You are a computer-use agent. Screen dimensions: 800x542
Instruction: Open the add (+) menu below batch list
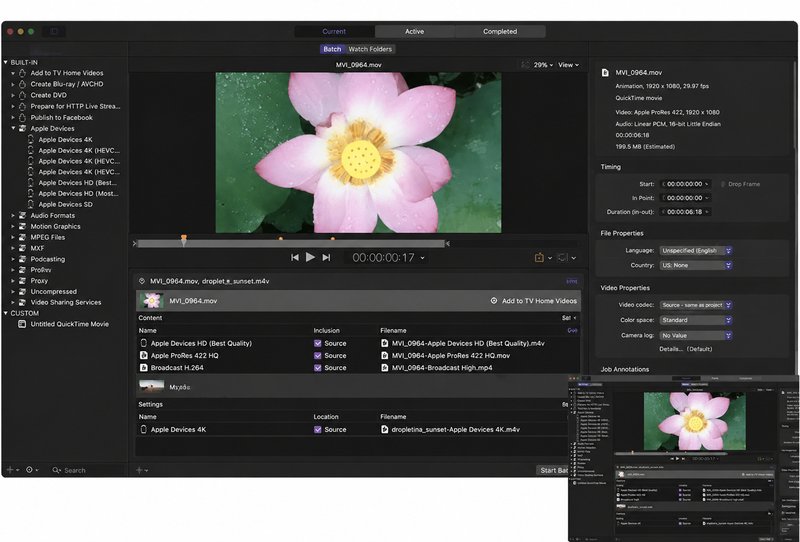coord(142,471)
